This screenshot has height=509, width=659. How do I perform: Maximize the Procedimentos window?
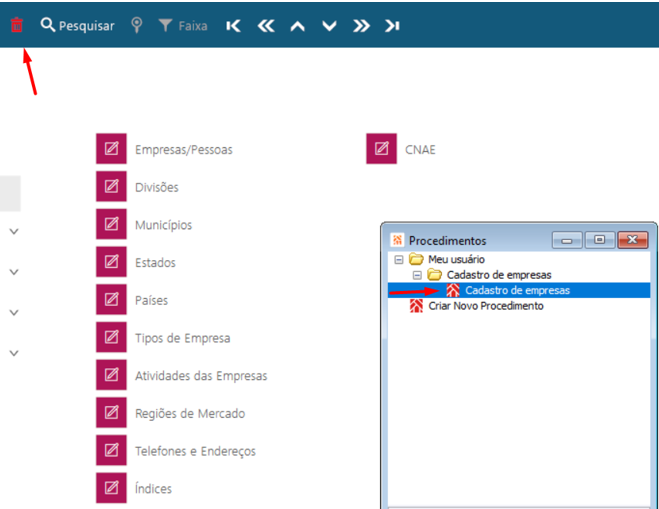tap(600, 240)
